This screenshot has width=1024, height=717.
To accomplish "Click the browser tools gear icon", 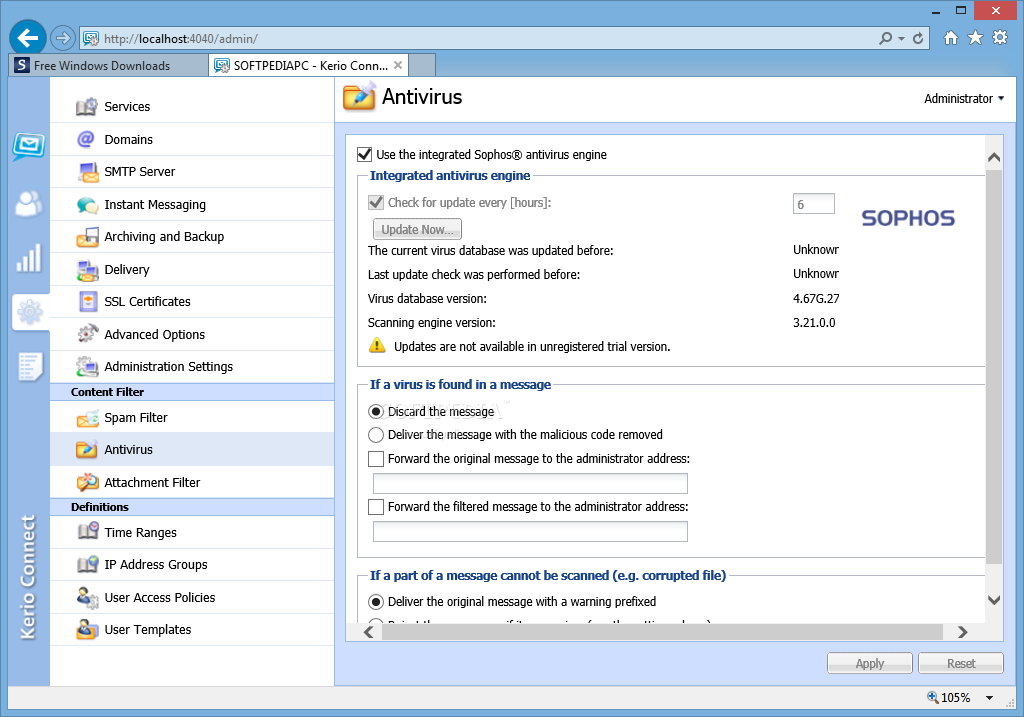I will (1000, 38).
